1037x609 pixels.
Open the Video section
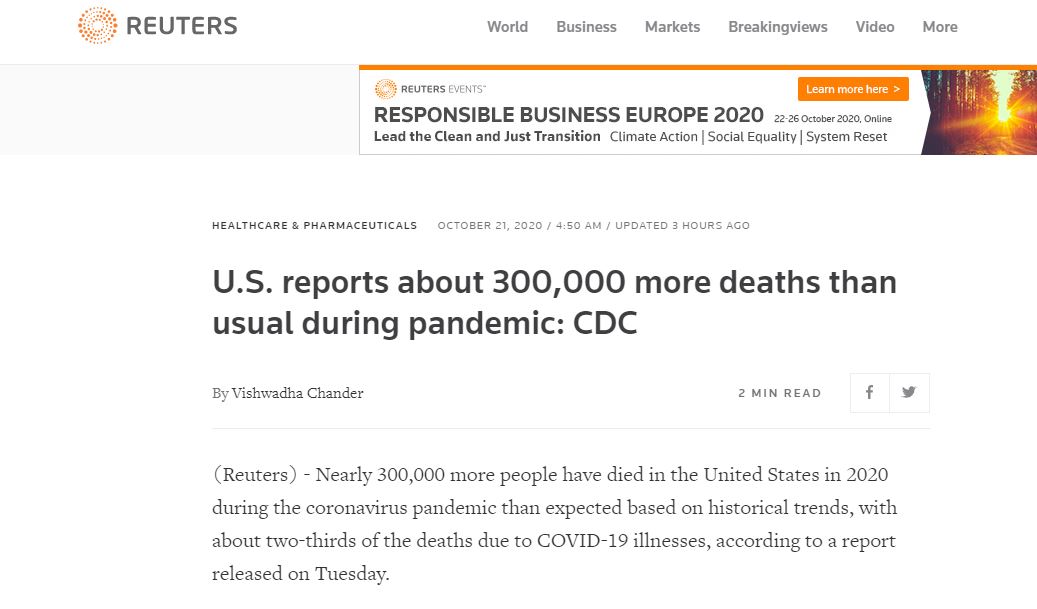(x=875, y=27)
